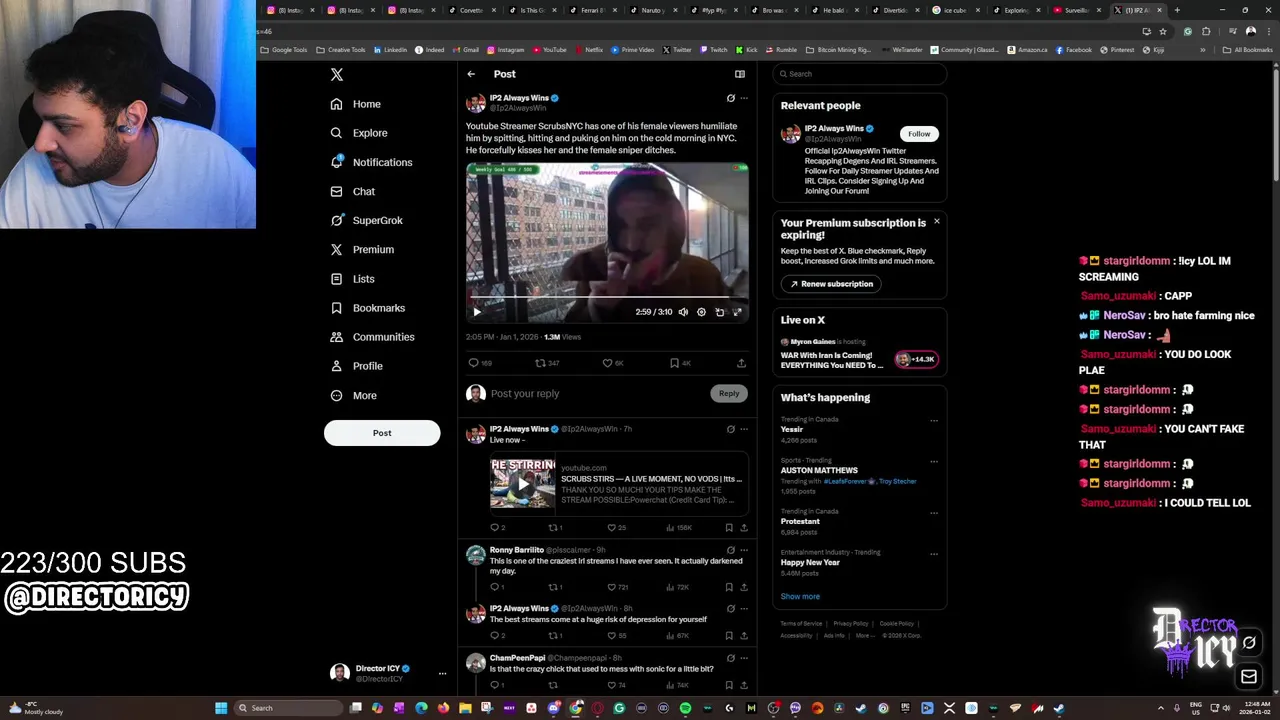Open YouTube bookmark in bookmarks bar
Viewport: 1280px width, 720px height.
[x=550, y=50]
